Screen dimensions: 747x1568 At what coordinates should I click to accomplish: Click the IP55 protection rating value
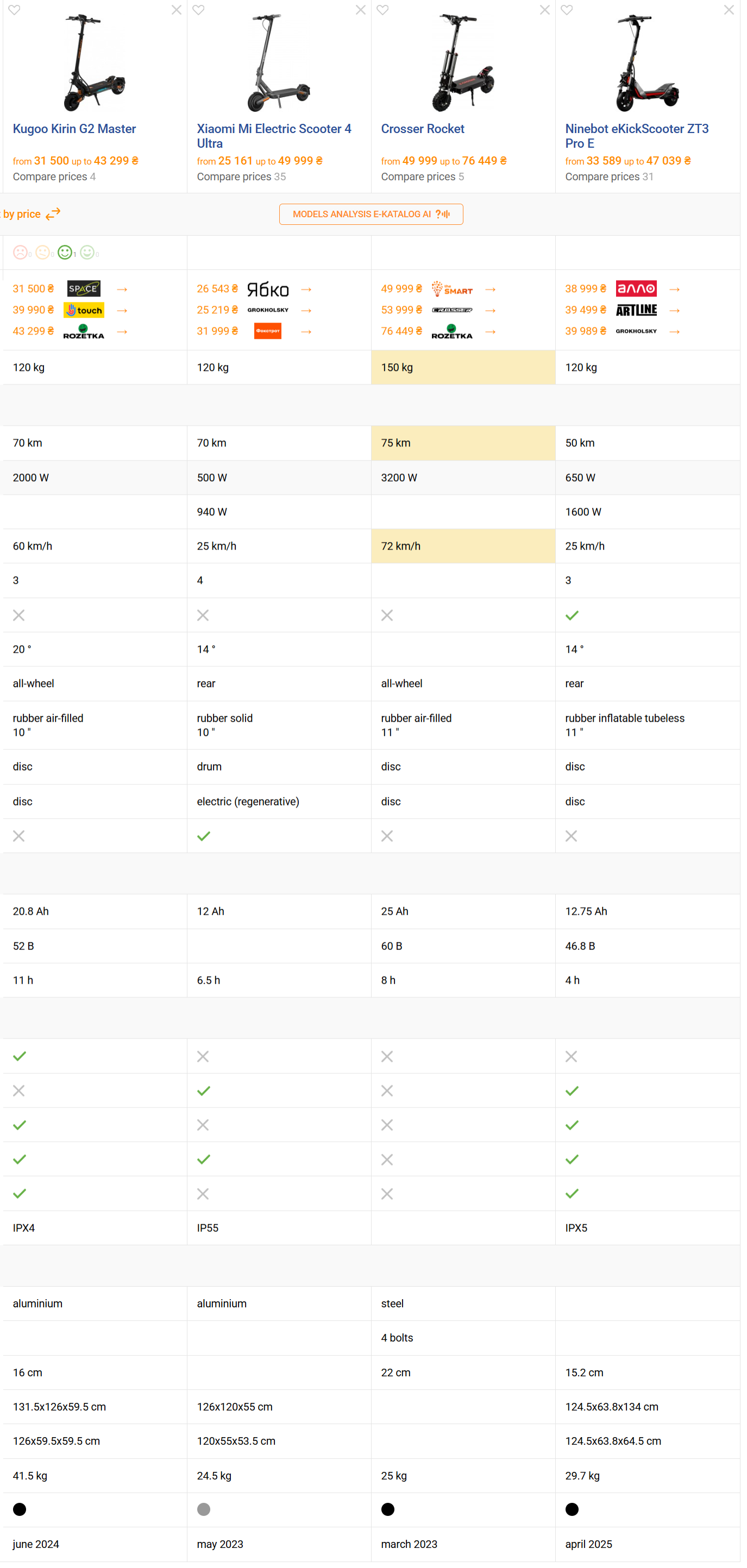coord(208,1228)
